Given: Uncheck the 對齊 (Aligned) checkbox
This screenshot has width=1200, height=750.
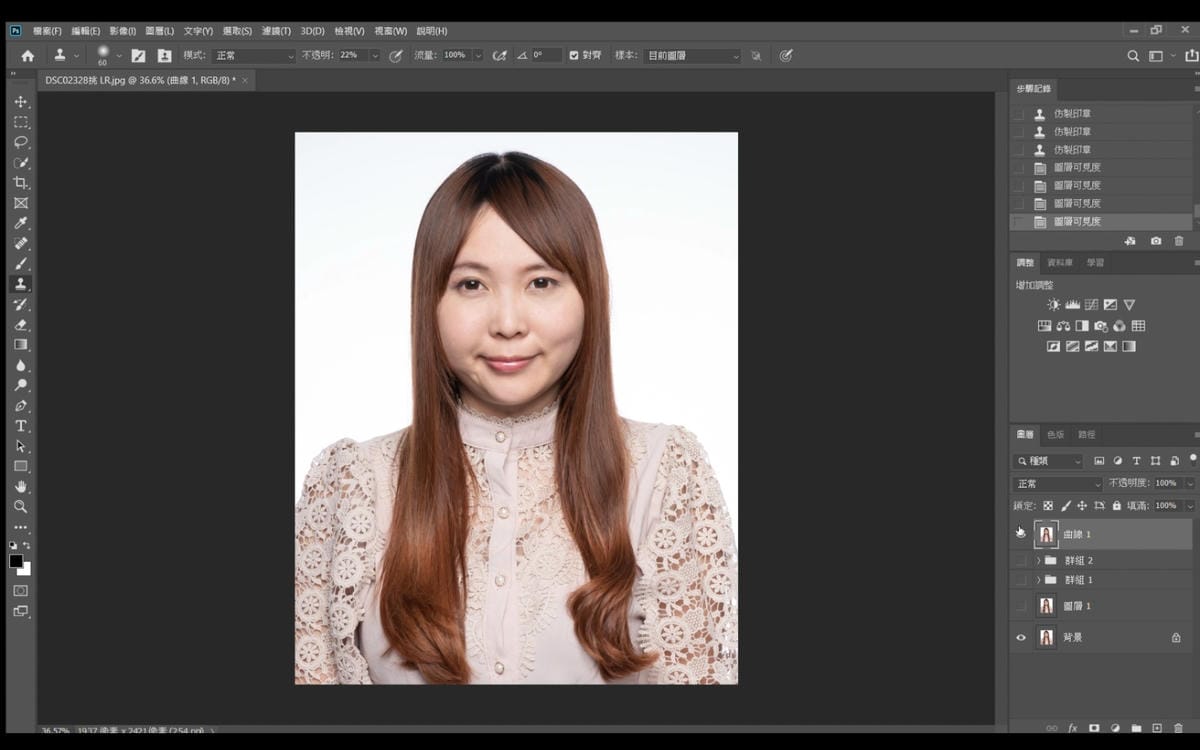Looking at the screenshot, I should 574,55.
